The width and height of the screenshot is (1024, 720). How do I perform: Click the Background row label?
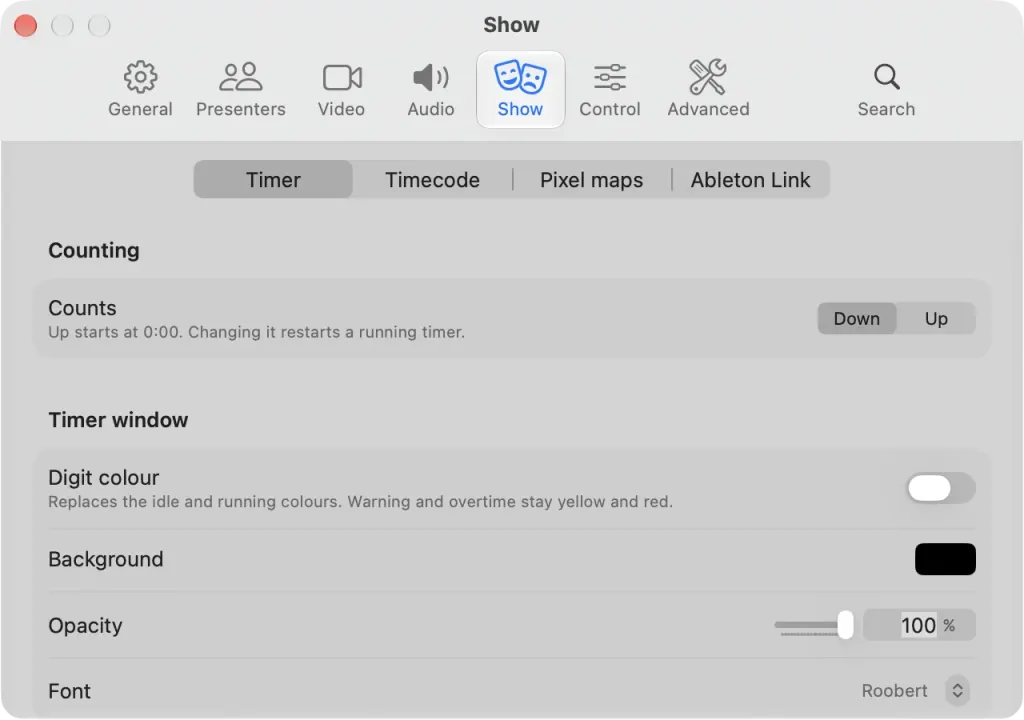click(x=106, y=559)
